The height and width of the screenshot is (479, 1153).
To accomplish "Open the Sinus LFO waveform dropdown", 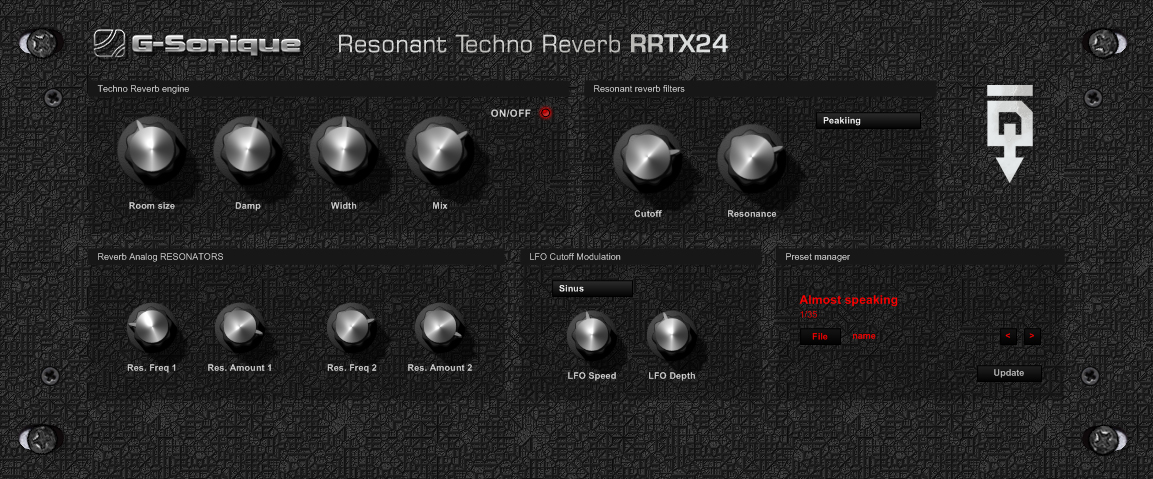I will point(591,289).
